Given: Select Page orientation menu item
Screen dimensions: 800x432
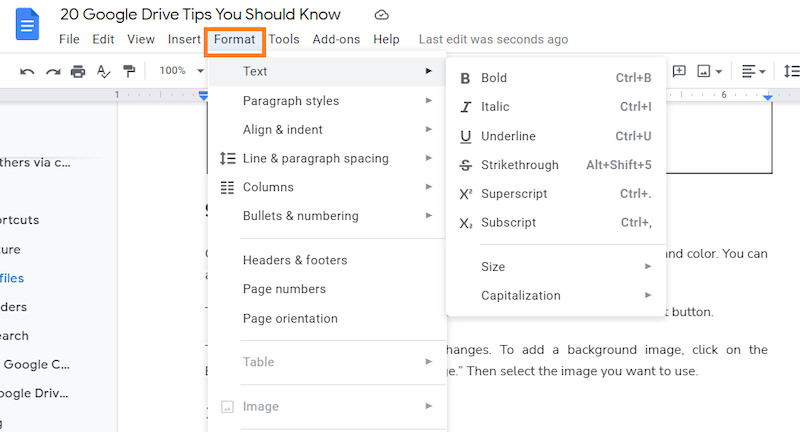Looking at the screenshot, I should [x=327, y=318].
